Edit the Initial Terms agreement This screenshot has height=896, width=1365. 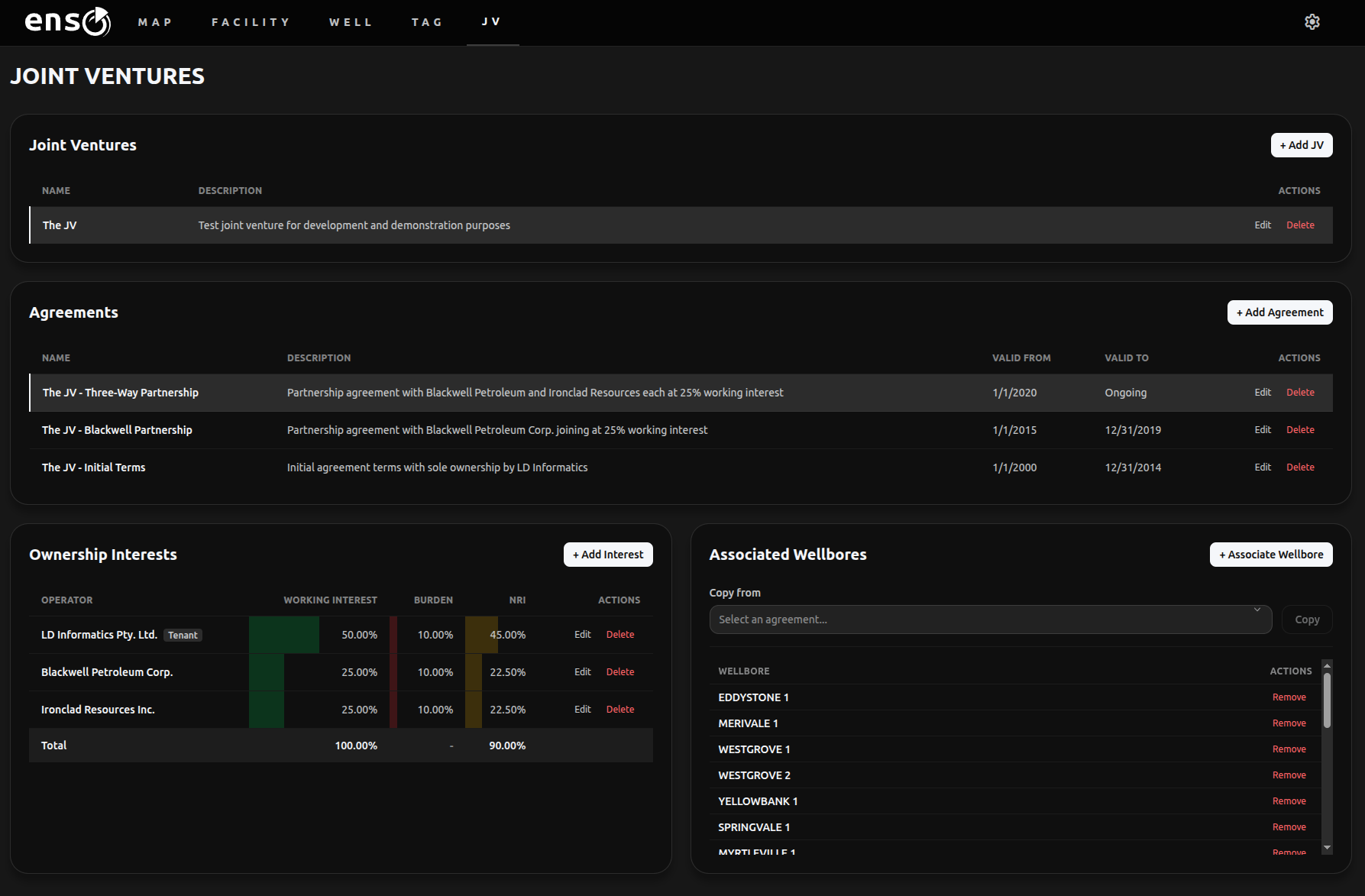1263,467
